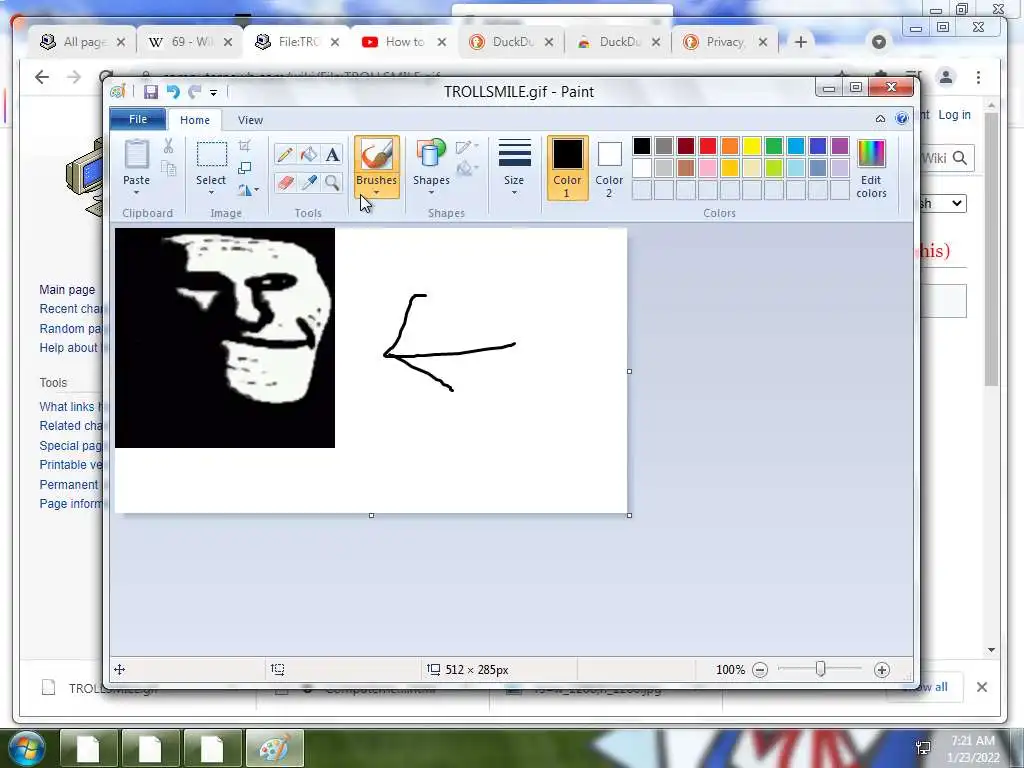Image resolution: width=1024 pixels, height=768 pixels.
Task: Switch to the 69 - Wikipedia browser tab
Action: pos(191,42)
